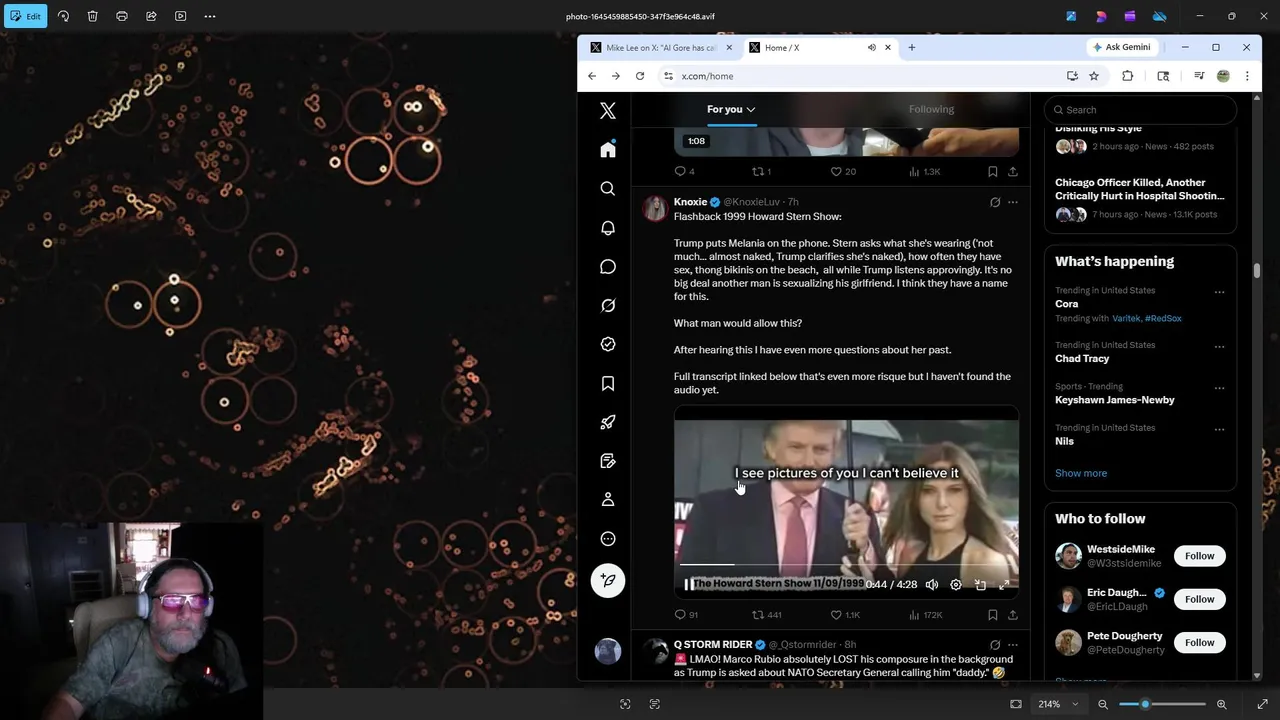Viewport: 1280px width, 720px height.
Task: Click the X logo in sidebar
Action: [x=608, y=111]
